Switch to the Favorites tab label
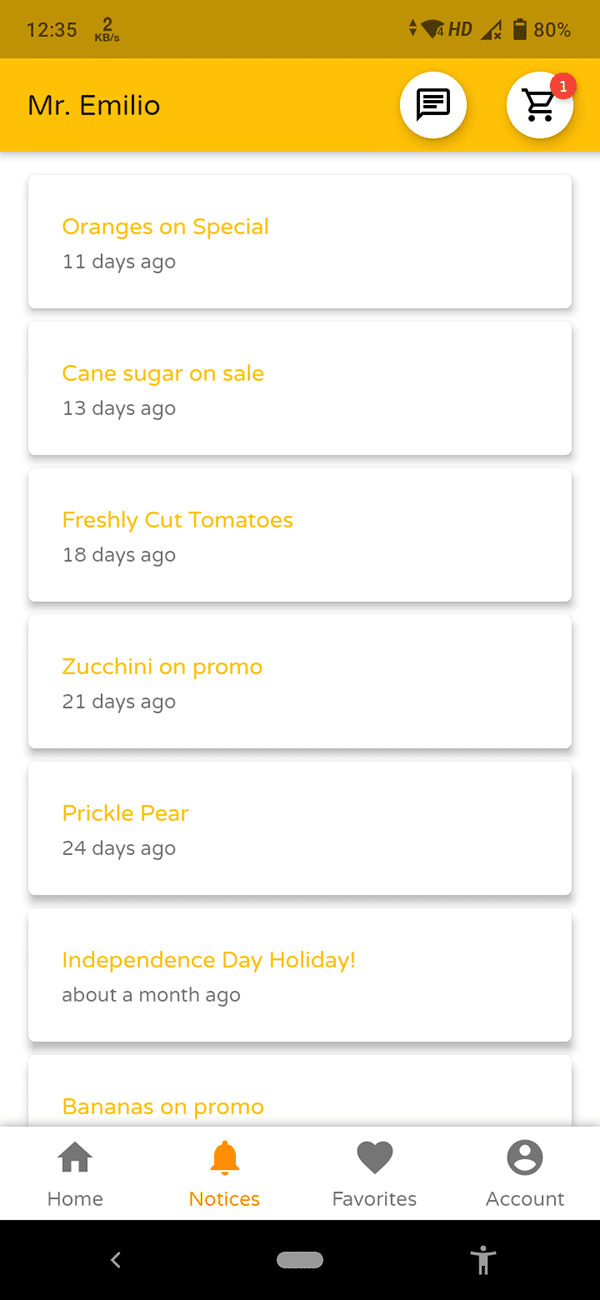This screenshot has height=1300, width=600. [375, 1199]
